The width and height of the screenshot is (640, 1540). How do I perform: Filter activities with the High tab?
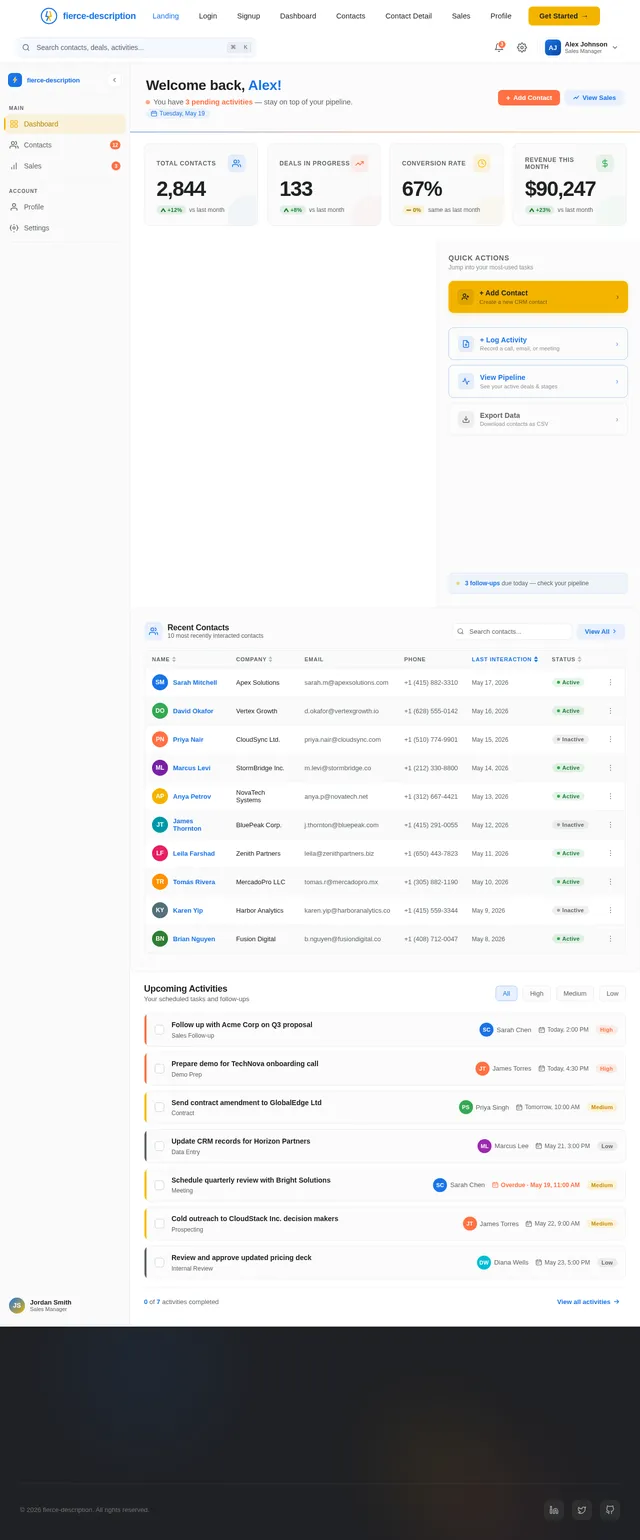[537, 993]
